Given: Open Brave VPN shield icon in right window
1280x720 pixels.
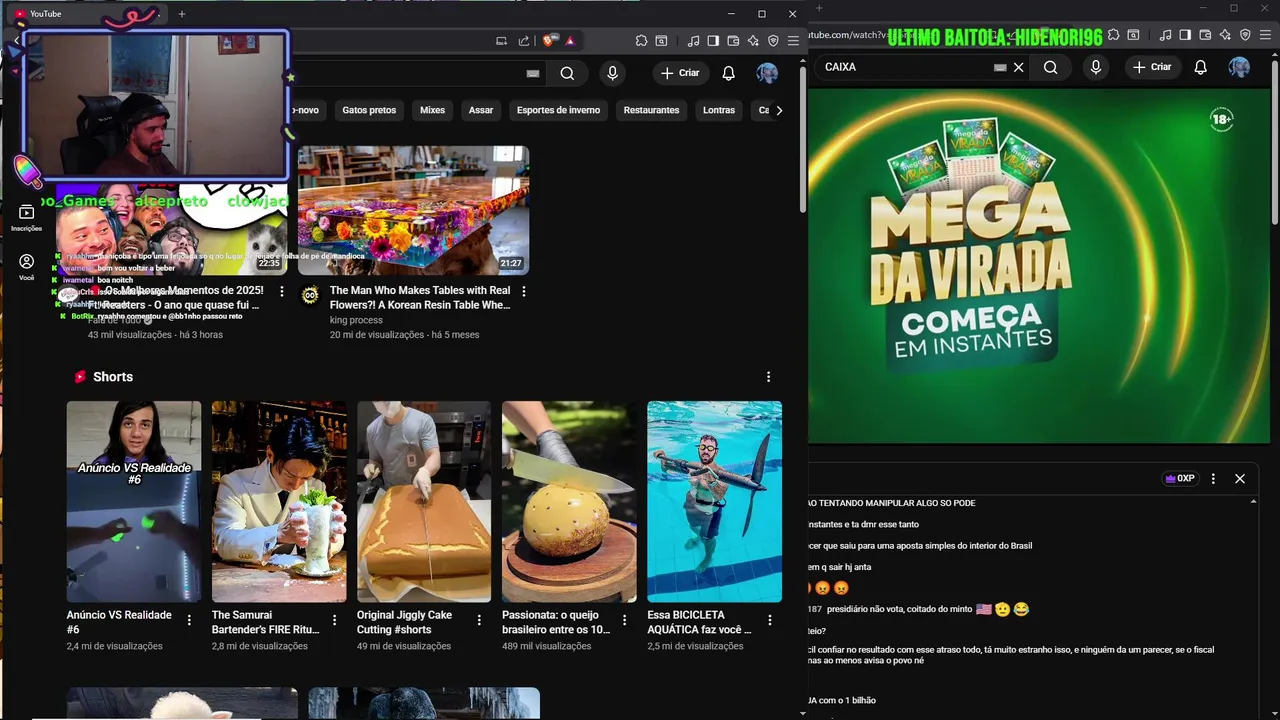Looking at the screenshot, I should click(1245, 35).
